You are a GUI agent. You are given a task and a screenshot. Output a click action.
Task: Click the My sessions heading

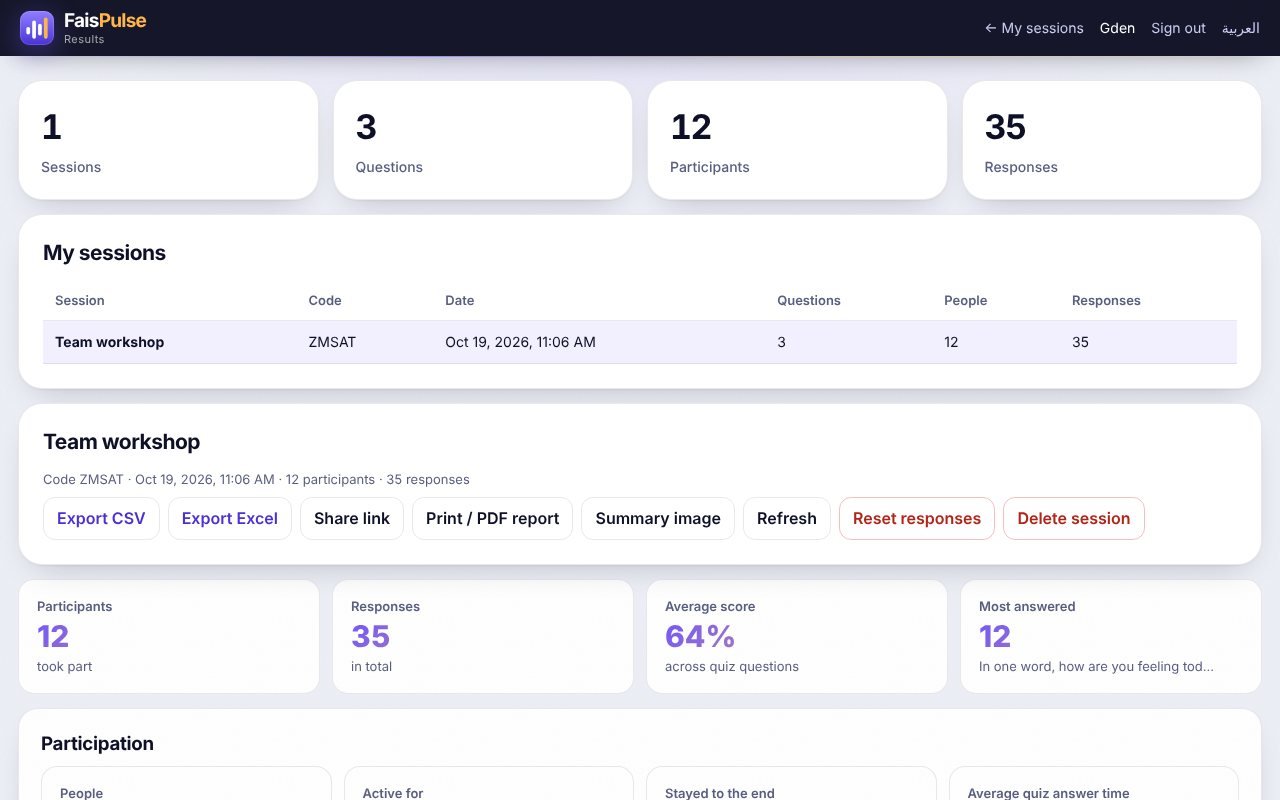point(104,253)
